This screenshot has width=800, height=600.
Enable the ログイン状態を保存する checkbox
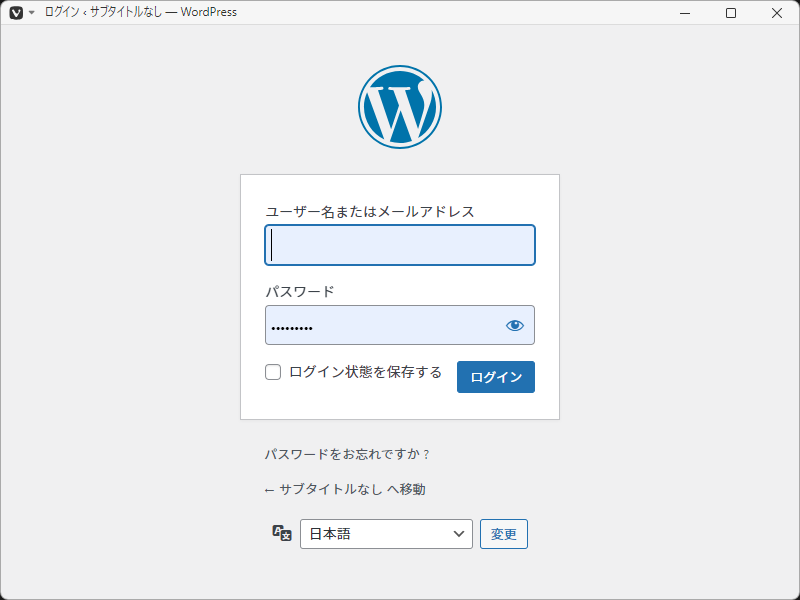(x=273, y=373)
